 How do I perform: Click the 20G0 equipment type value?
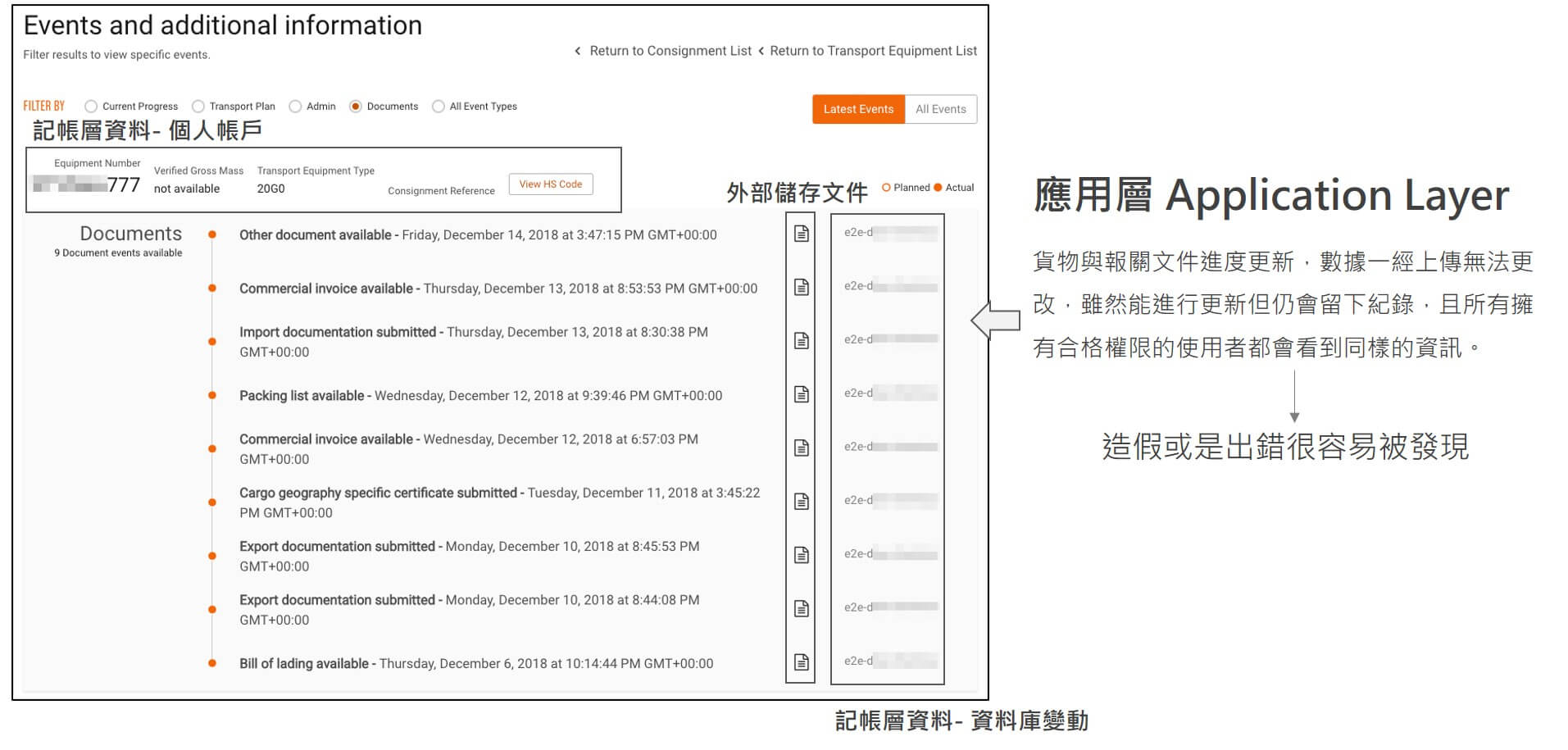[x=271, y=189]
